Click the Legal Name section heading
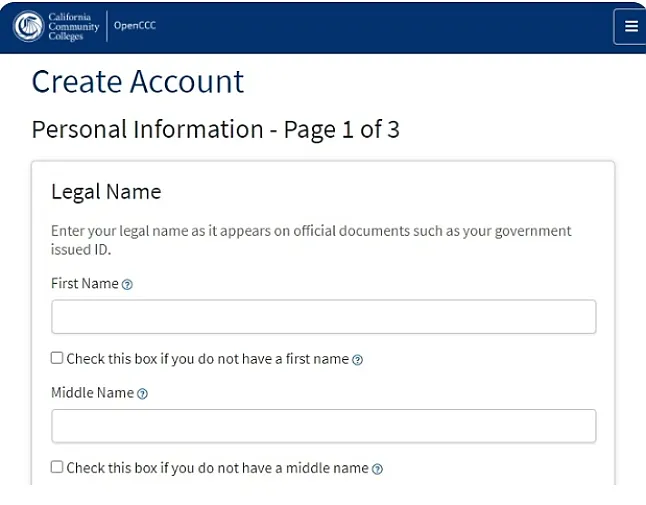This screenshot has width=646, height=505. 106,192
